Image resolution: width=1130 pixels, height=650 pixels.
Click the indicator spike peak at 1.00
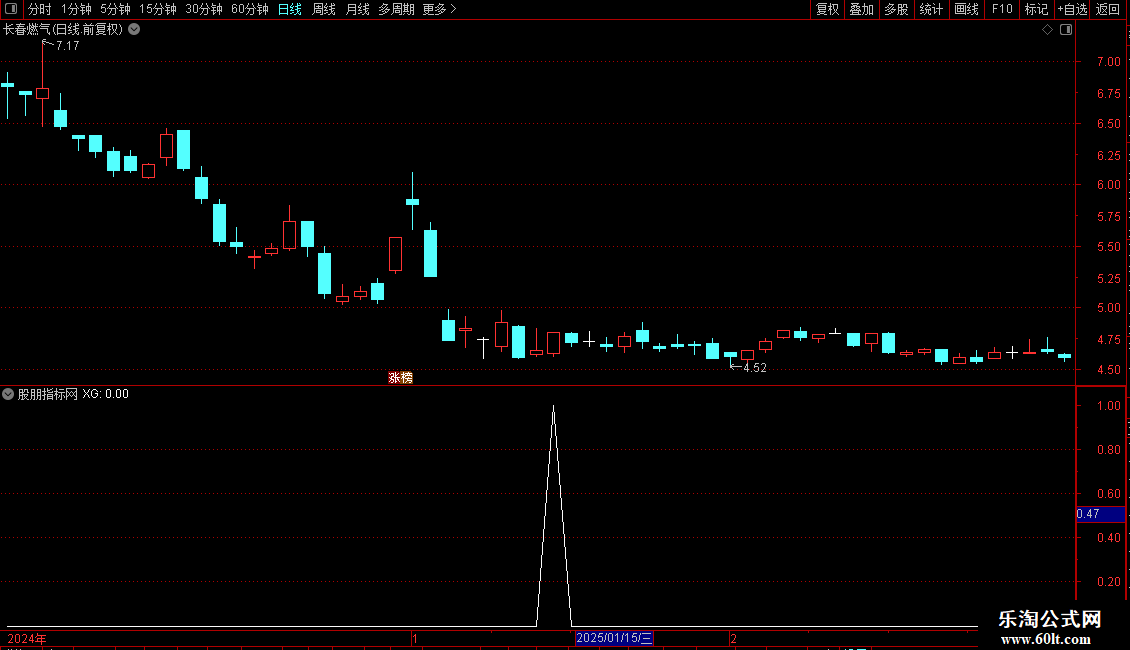(x=553, y=407)
